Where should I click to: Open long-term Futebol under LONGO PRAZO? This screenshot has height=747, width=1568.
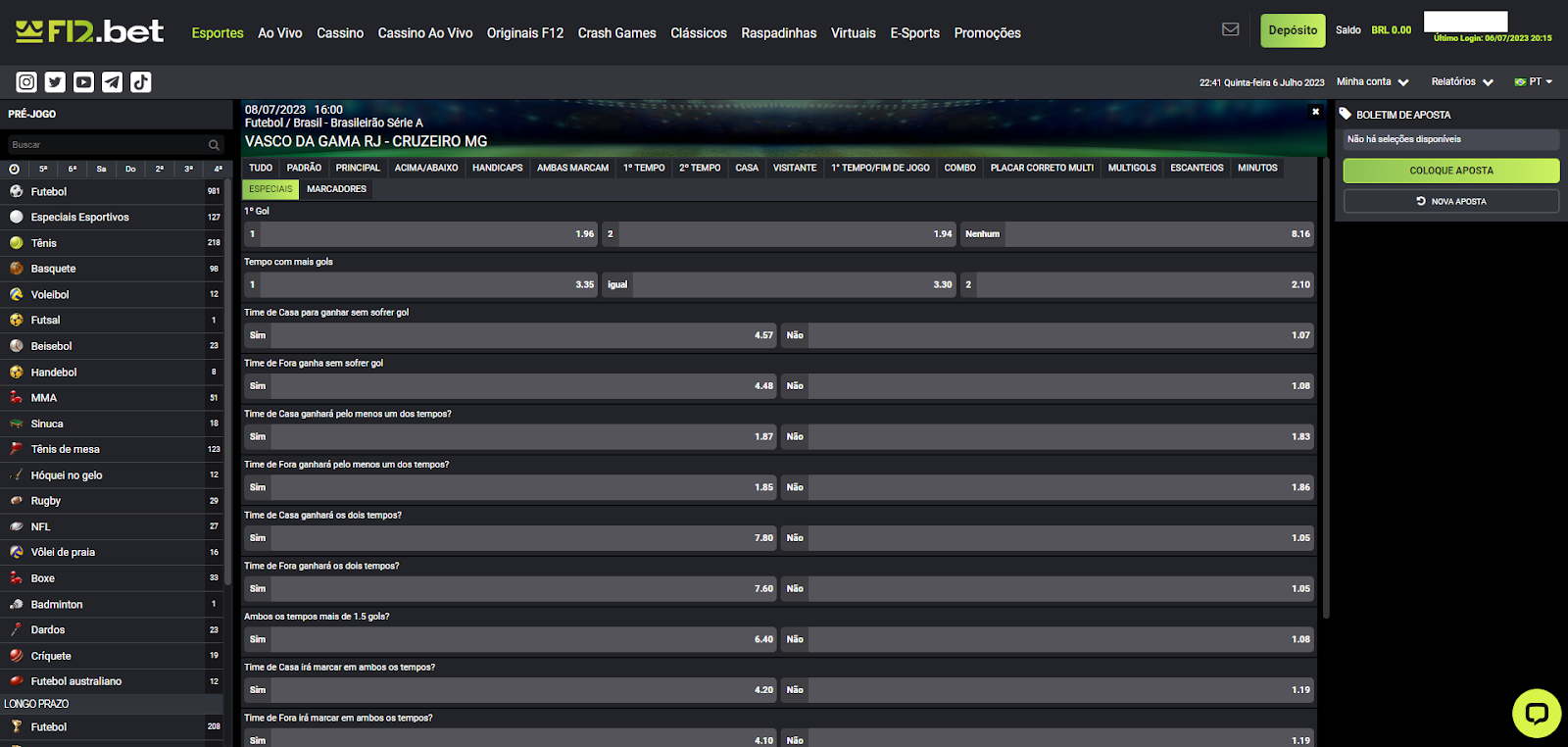(x=112, y=727)
